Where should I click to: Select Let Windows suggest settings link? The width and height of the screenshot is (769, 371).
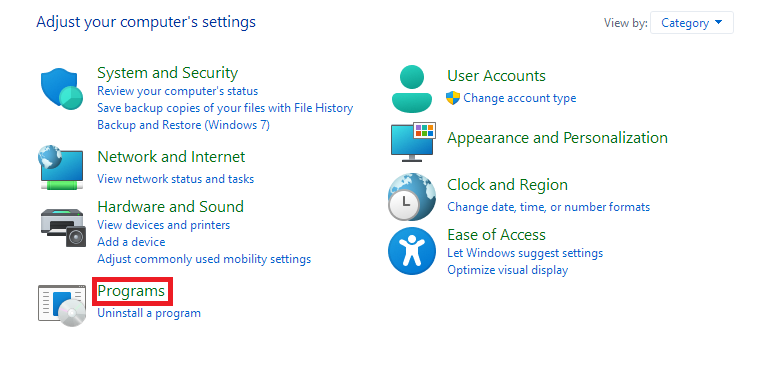[525, 253]
